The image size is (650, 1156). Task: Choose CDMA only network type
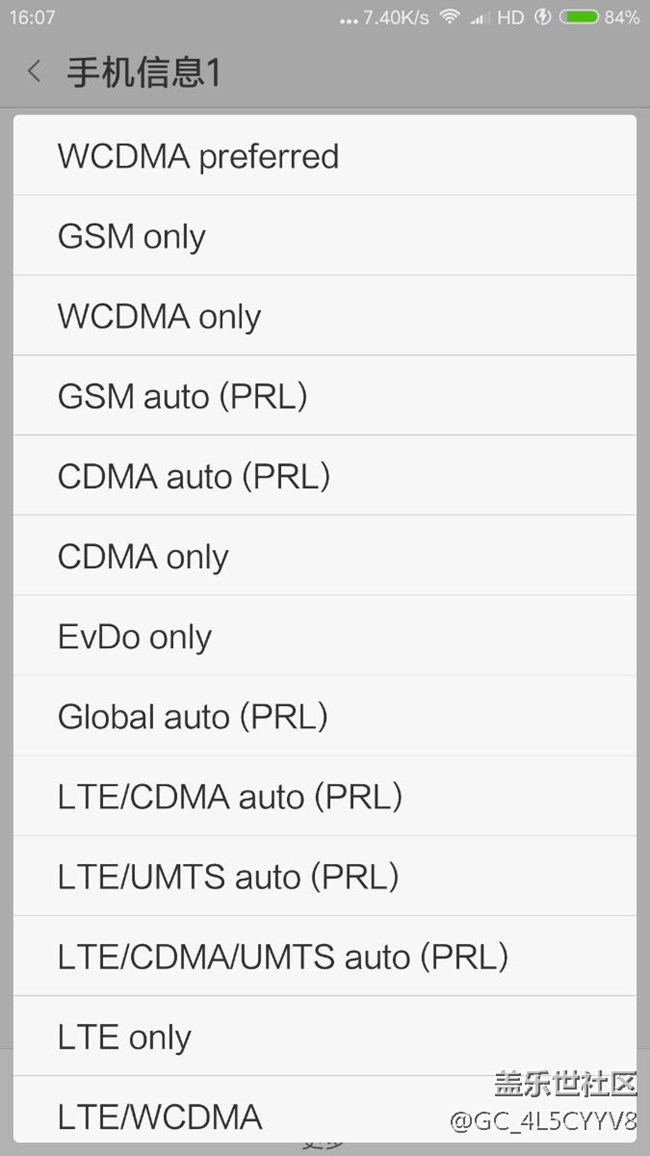coord(143,556)
